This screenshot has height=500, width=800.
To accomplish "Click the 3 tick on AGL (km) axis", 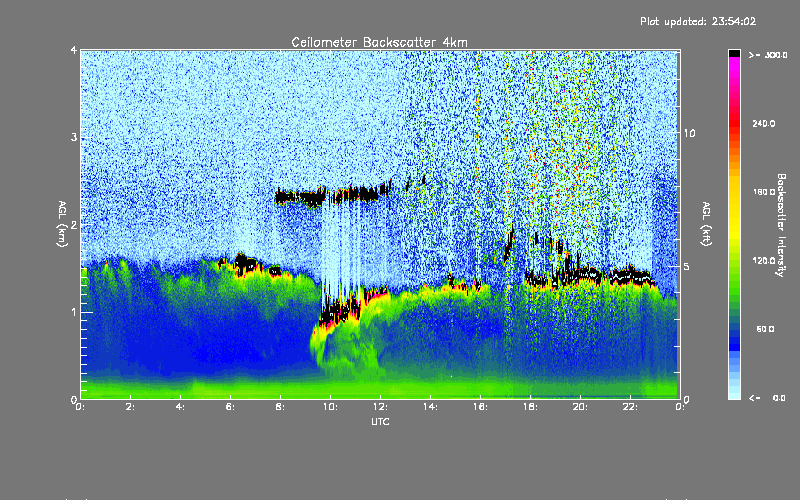I will coord(74,138).
